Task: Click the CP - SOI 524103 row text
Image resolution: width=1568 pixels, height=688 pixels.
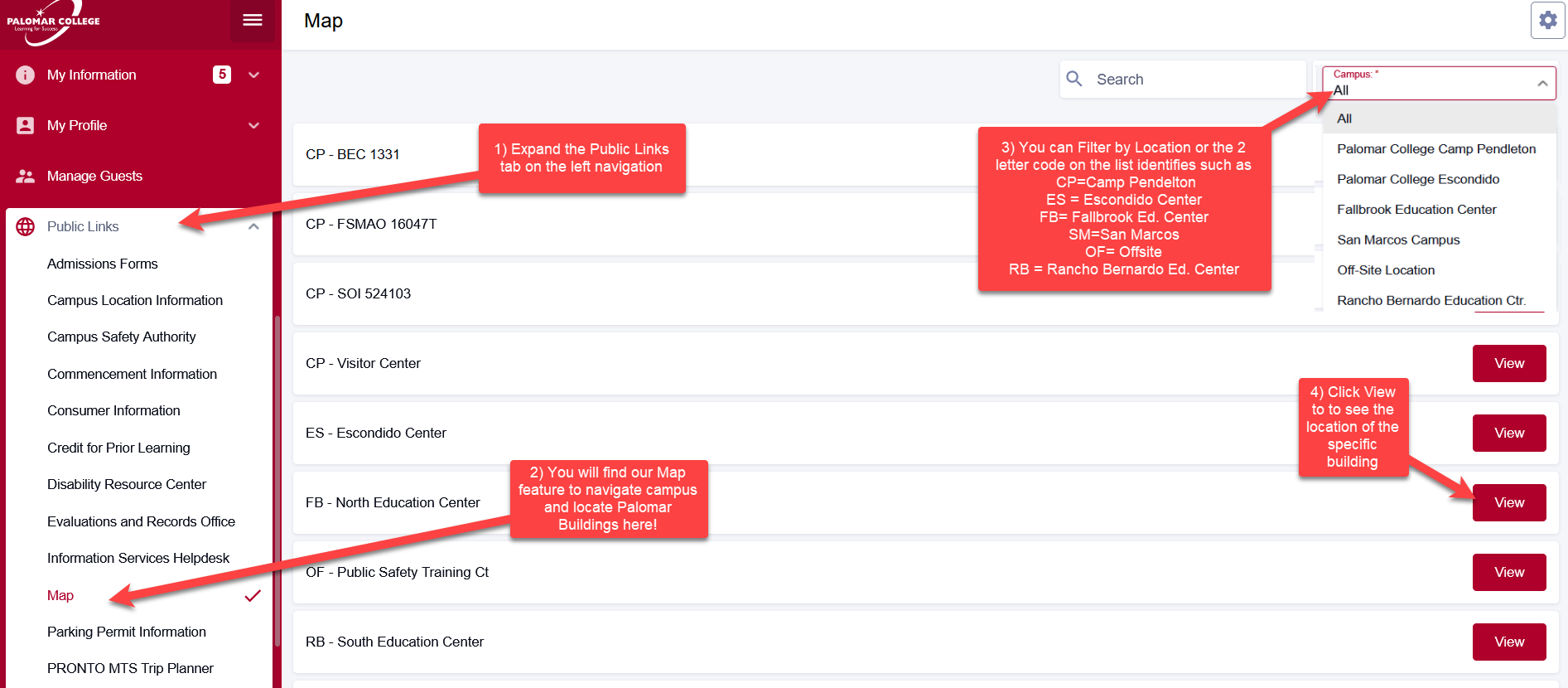Action: coord(358,293)
